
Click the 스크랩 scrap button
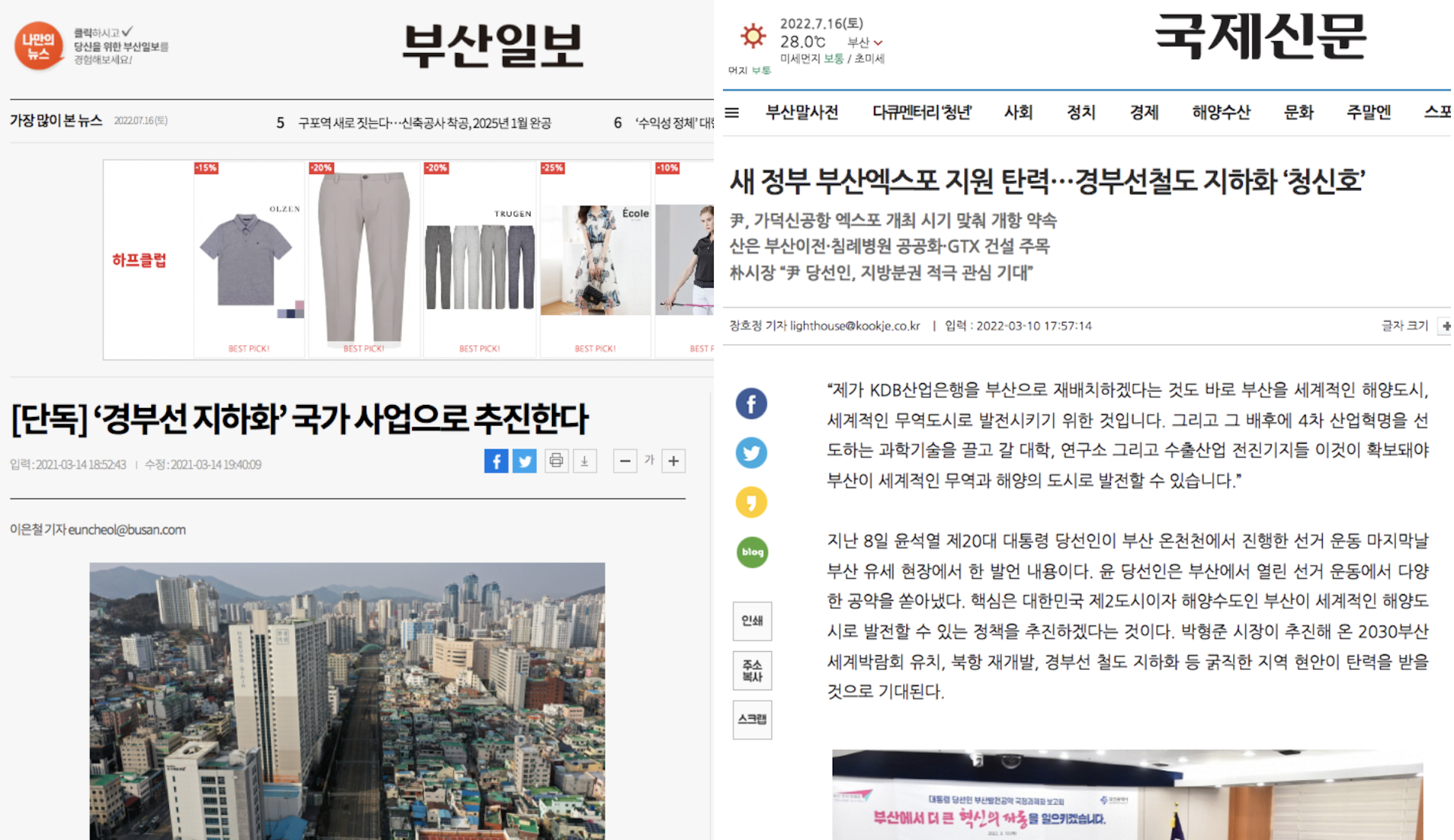point(752,719)
